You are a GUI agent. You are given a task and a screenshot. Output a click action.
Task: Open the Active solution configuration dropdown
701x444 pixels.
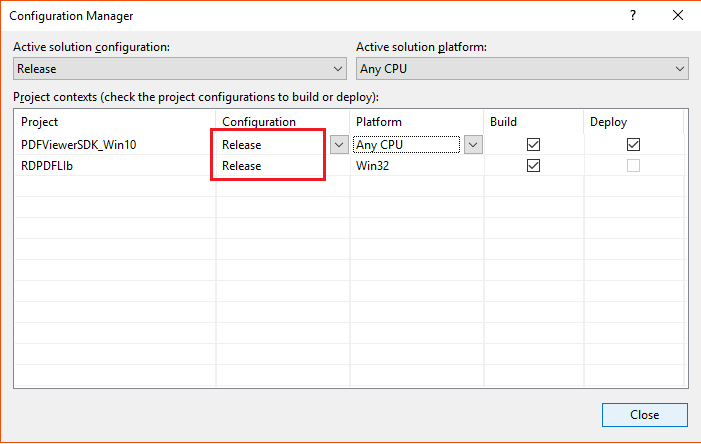click(x=181, y=69)
